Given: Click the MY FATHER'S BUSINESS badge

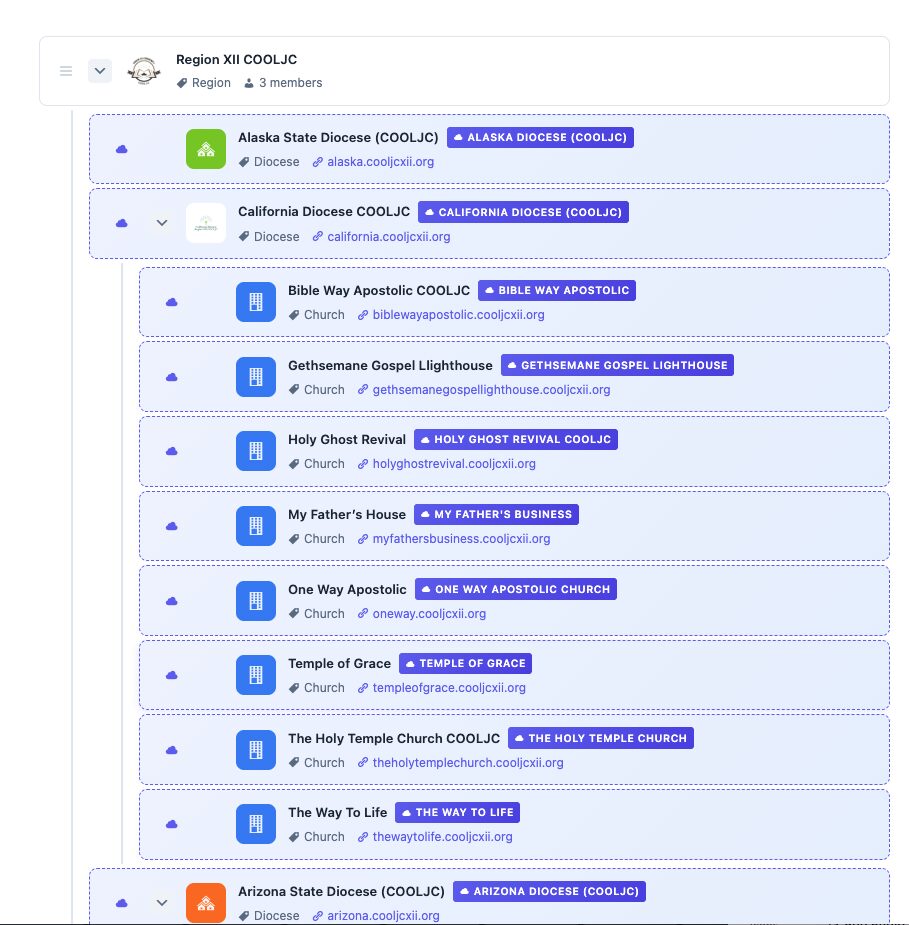Looking at the screenshot, I should click(x=496, y=514).
